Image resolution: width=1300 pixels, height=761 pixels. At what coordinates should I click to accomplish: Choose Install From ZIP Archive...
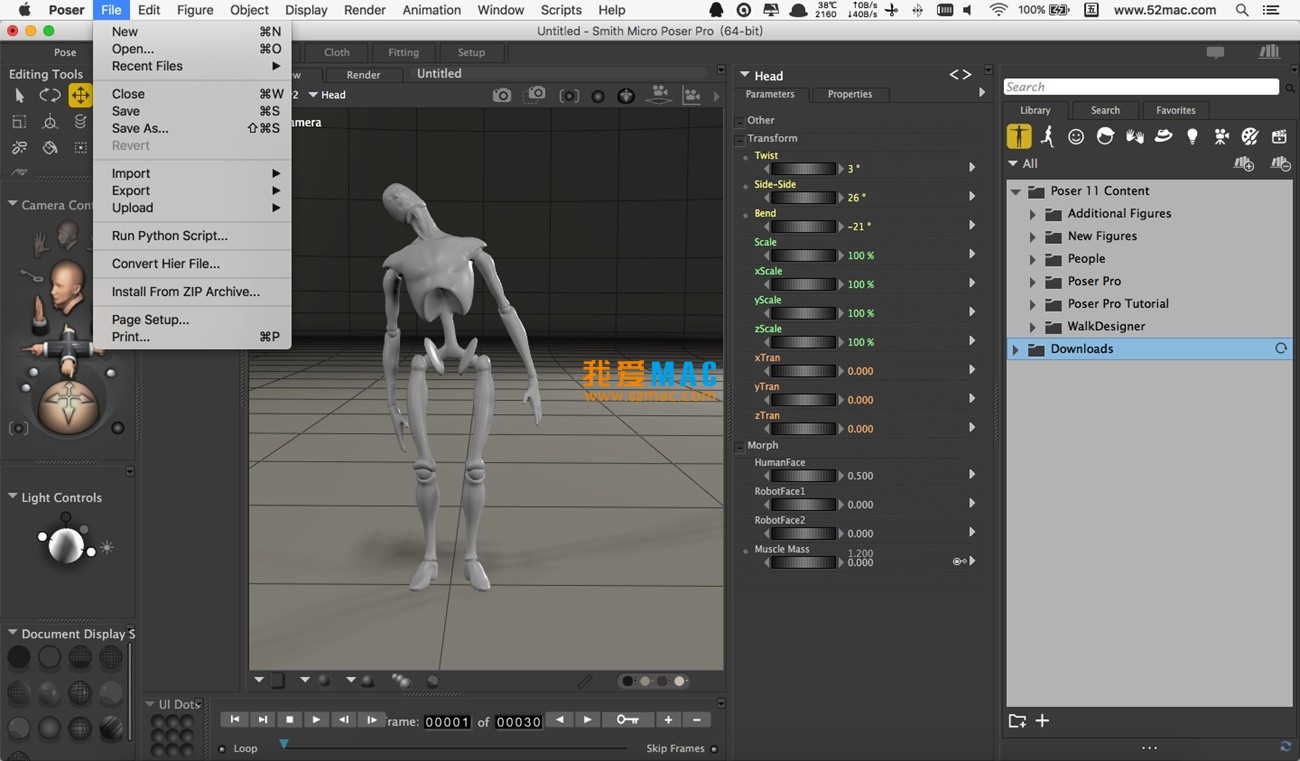[186, 292]
